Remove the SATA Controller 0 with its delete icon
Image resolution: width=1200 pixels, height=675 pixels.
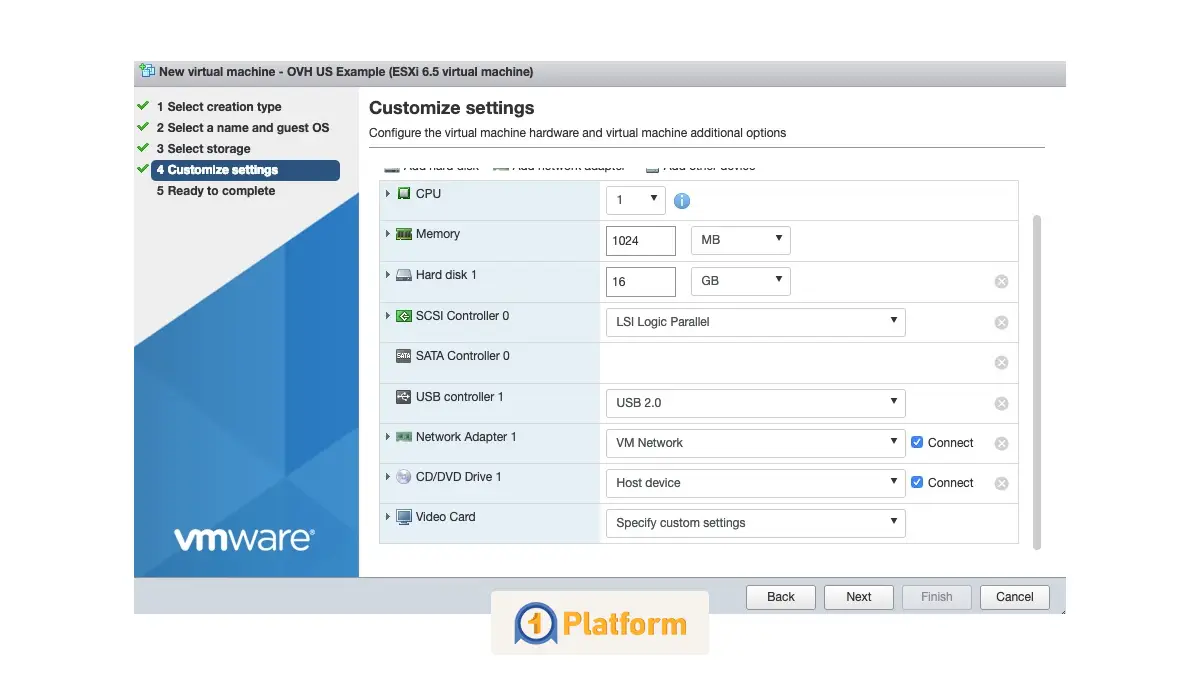(x=1001, y=362)
